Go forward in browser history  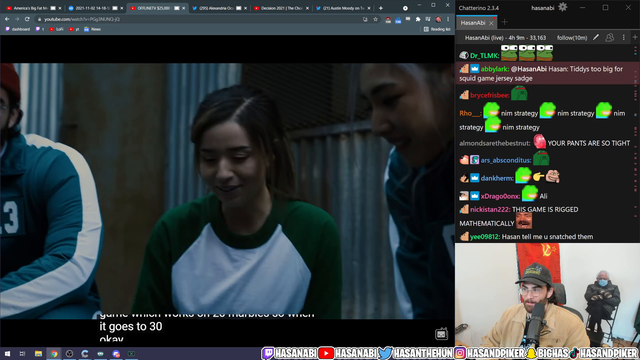coord(17,19)
